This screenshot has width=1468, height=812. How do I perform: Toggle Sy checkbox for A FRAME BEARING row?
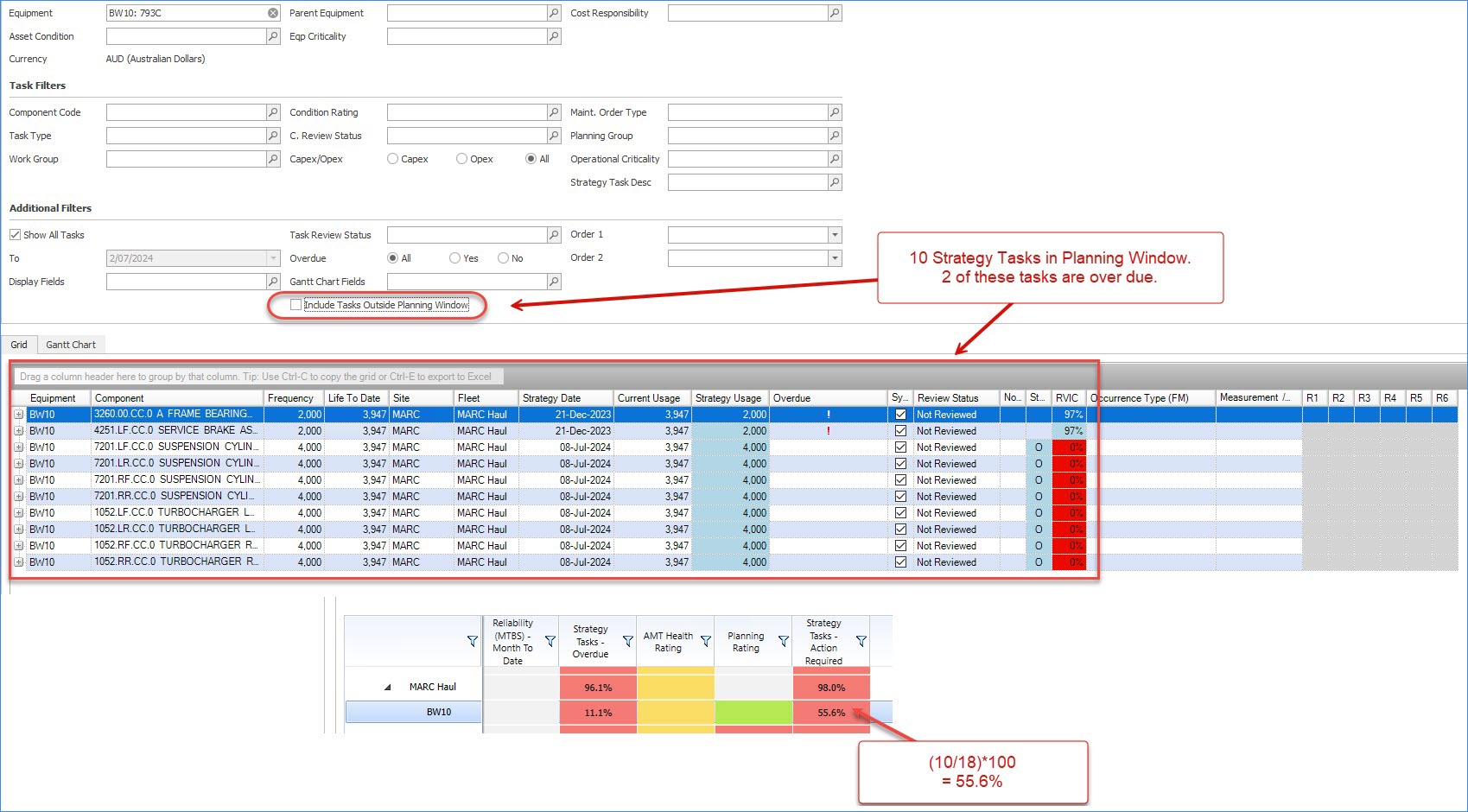901,415
